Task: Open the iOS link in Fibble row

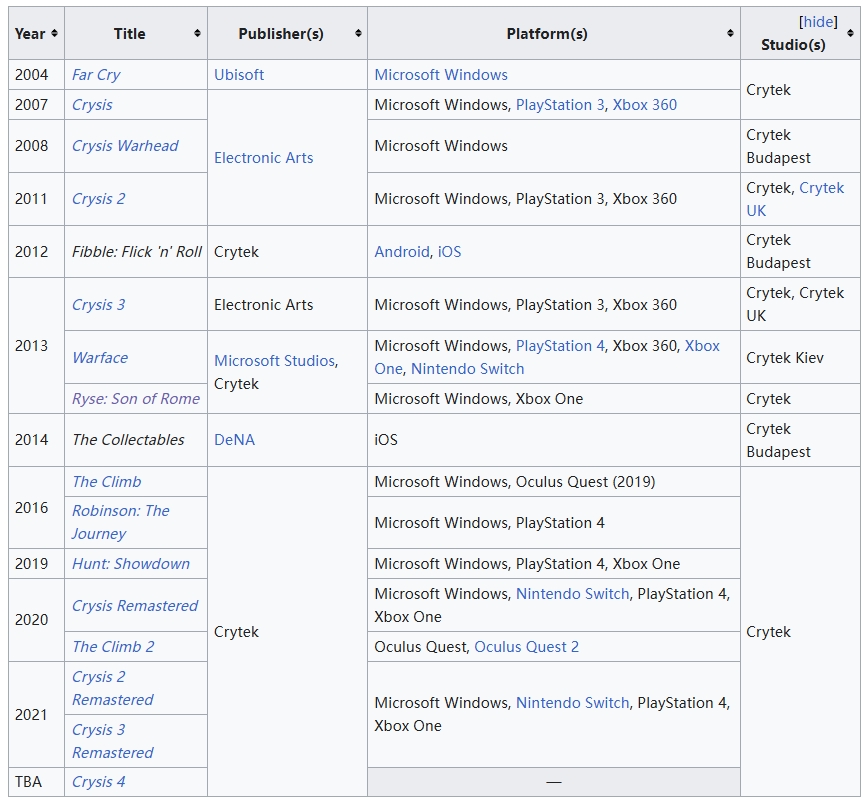Action: tap(450, 252)
